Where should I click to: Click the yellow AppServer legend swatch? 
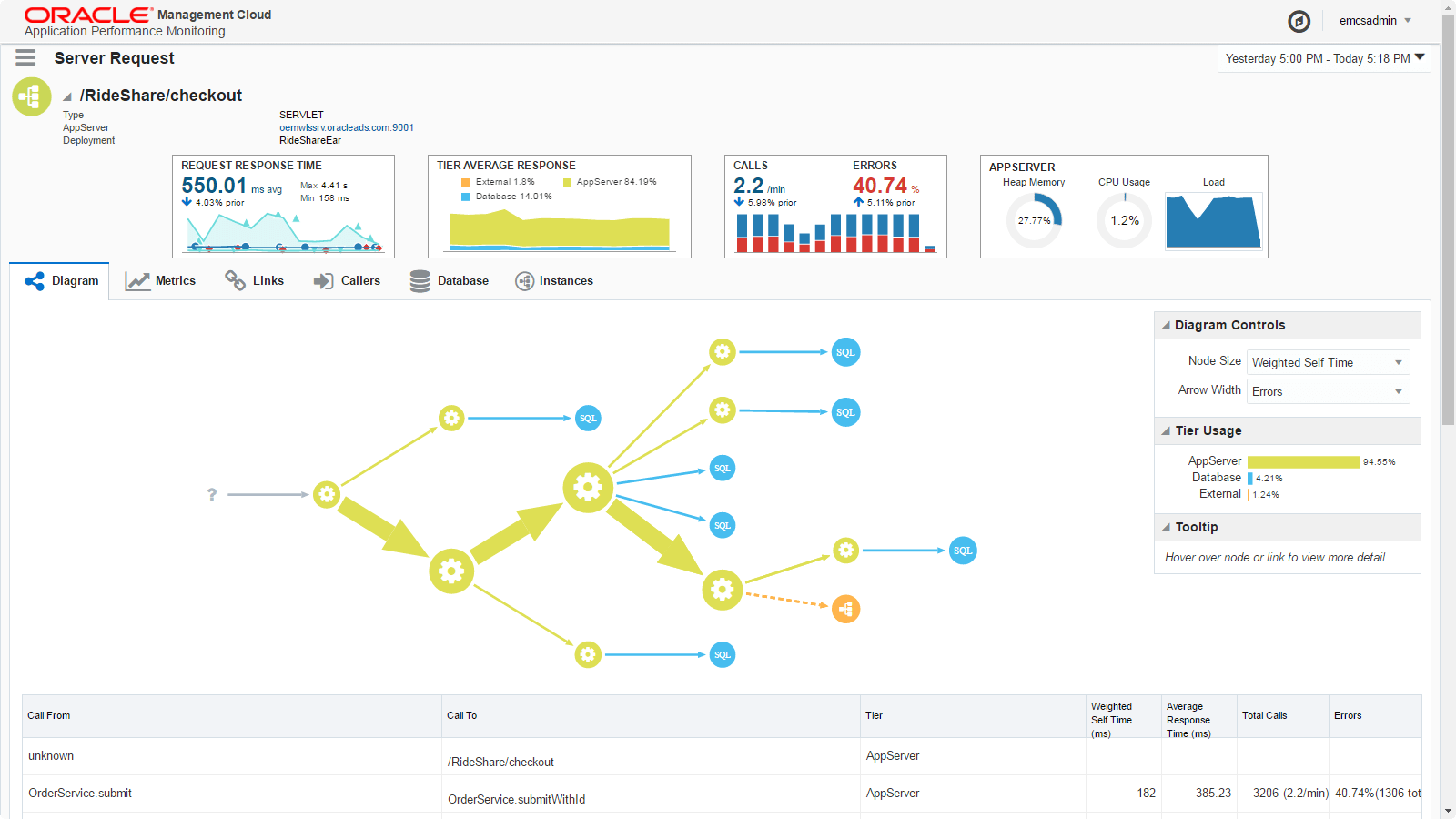(567, 182)
